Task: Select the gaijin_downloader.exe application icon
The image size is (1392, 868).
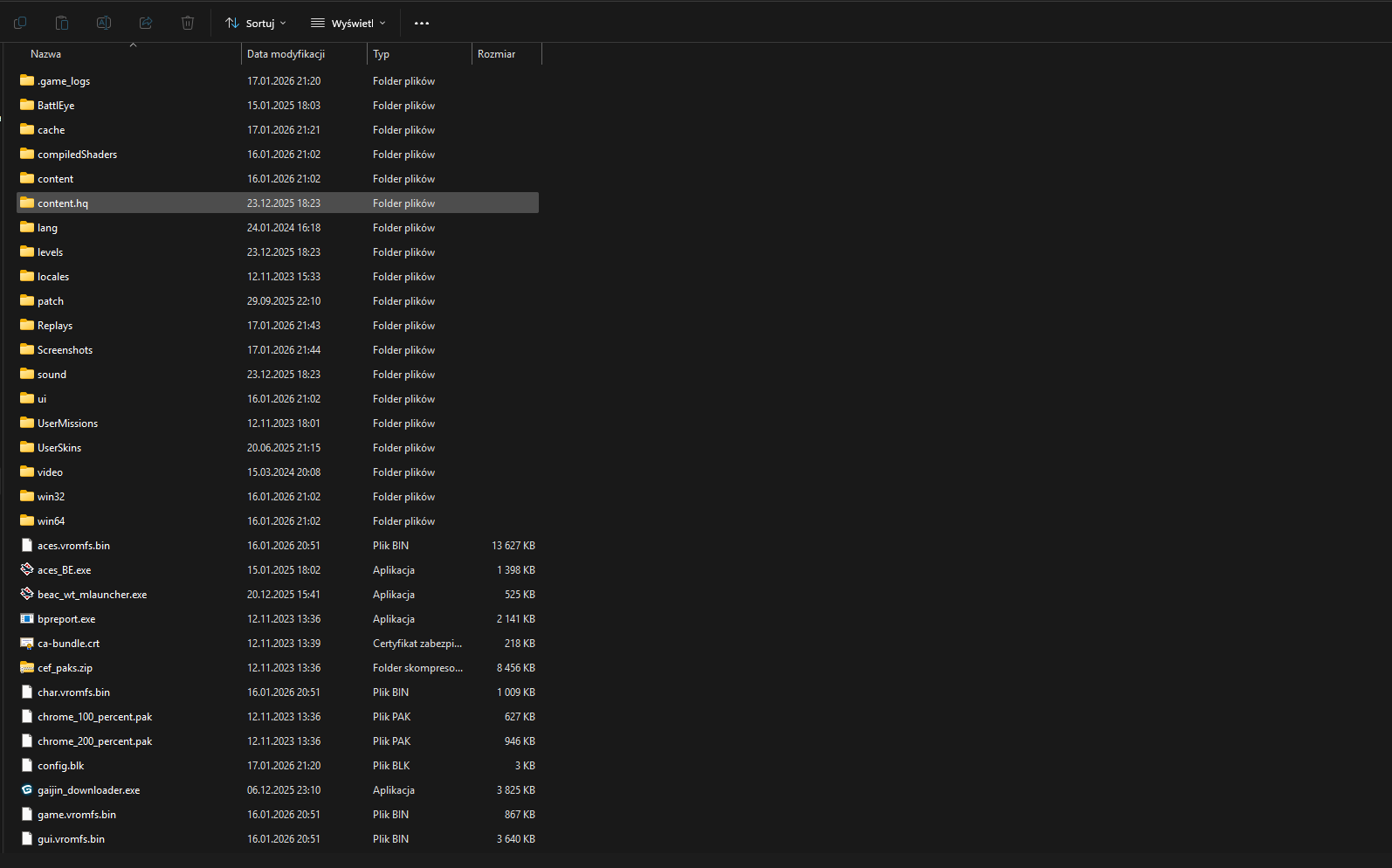Action: click(x=27, y=789)
